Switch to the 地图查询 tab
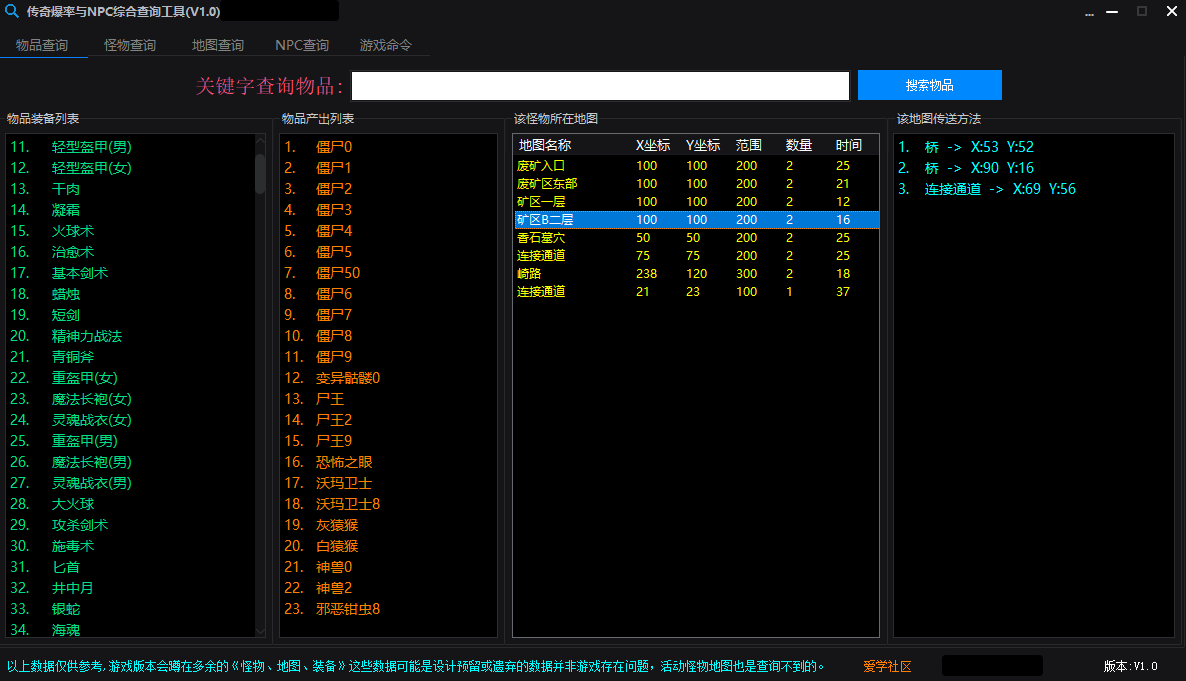This screenshot has height=681, width=1186. [218, 45]
